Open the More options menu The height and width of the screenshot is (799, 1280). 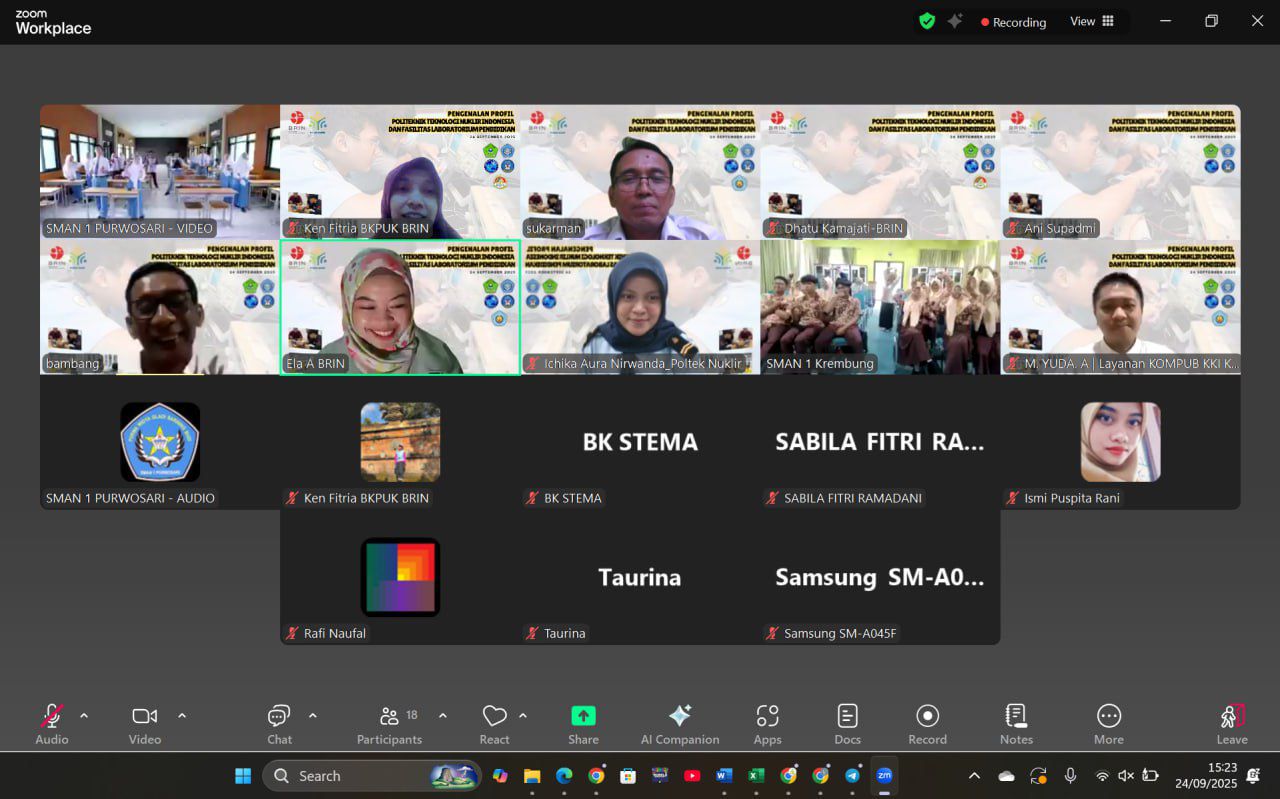coord(1108,715)
